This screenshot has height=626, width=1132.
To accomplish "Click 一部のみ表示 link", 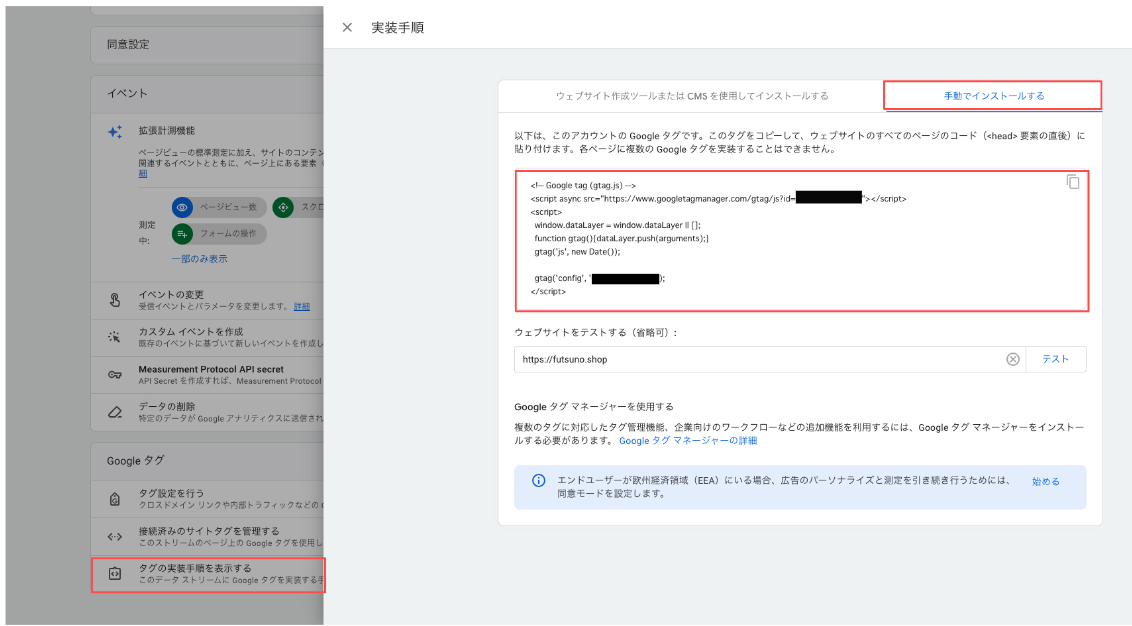I will click(x=199, y=258).
